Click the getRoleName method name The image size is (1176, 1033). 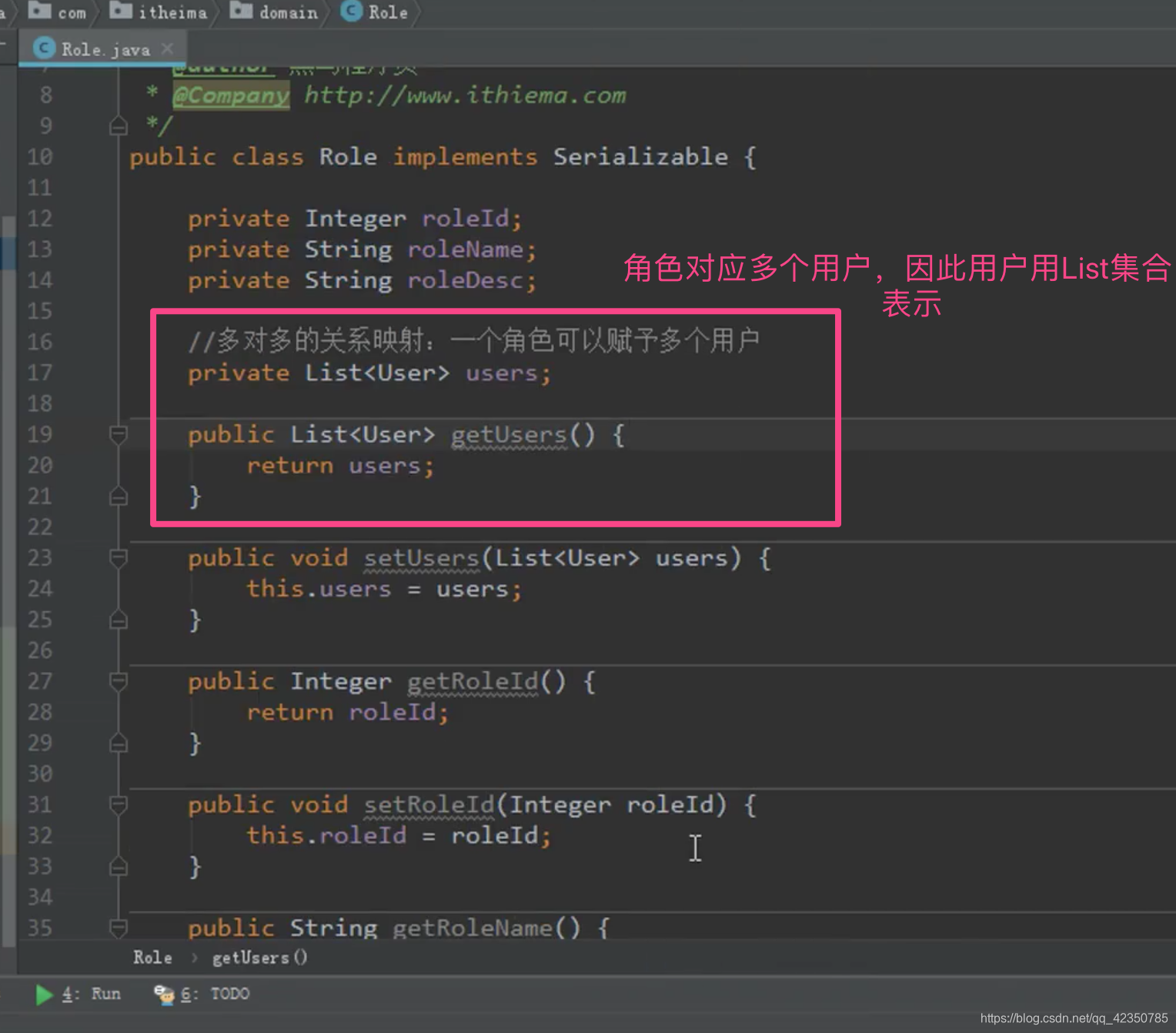(x=473, y=928)
